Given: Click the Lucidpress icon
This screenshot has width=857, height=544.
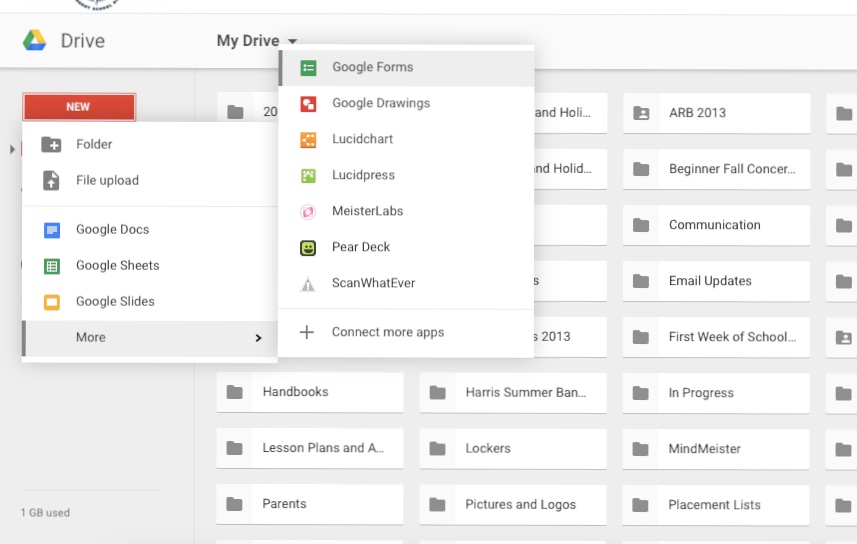Looking at the screenshot, I should coord(308,176).
